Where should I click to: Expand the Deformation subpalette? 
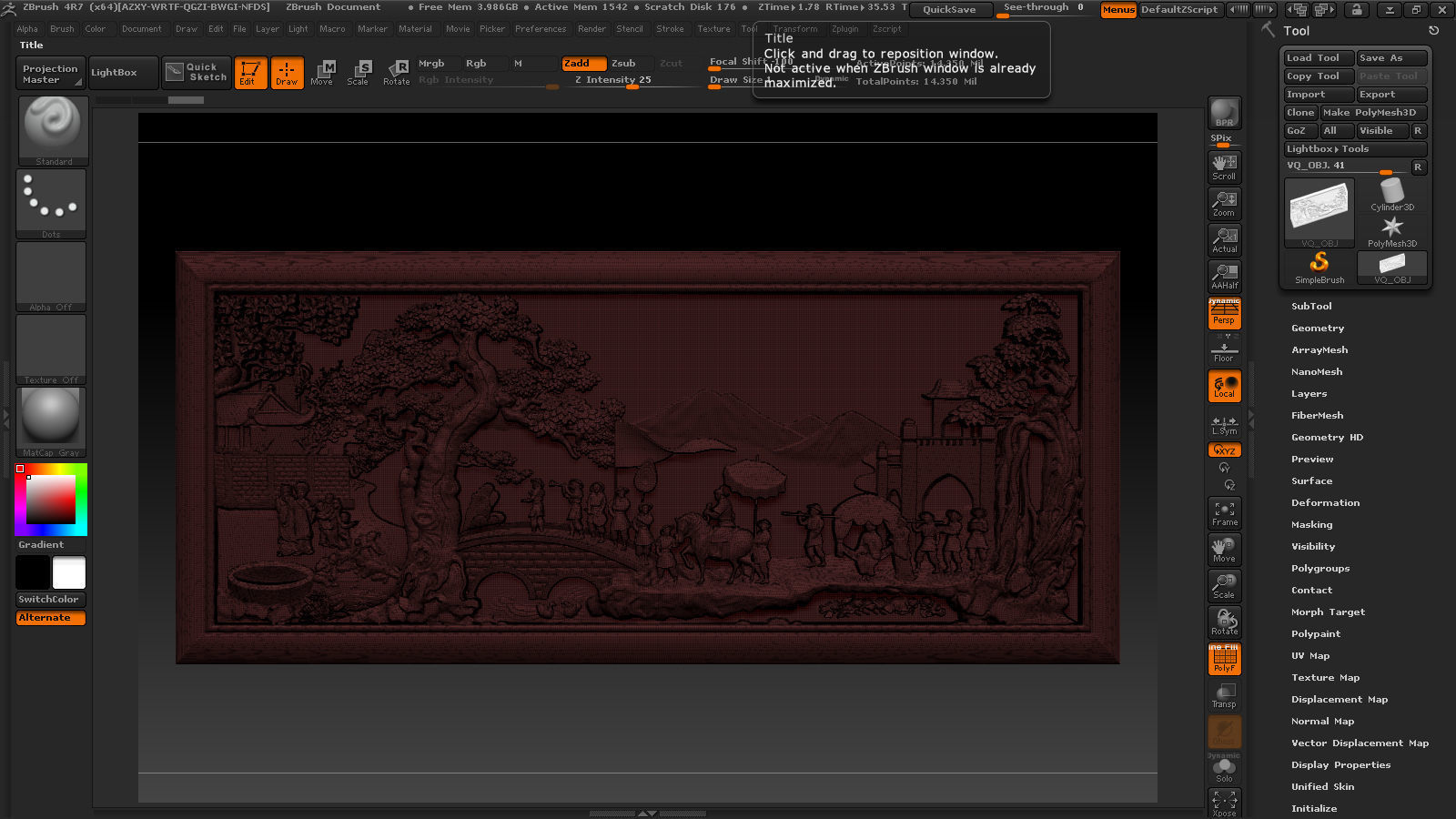pos(1325,503)
